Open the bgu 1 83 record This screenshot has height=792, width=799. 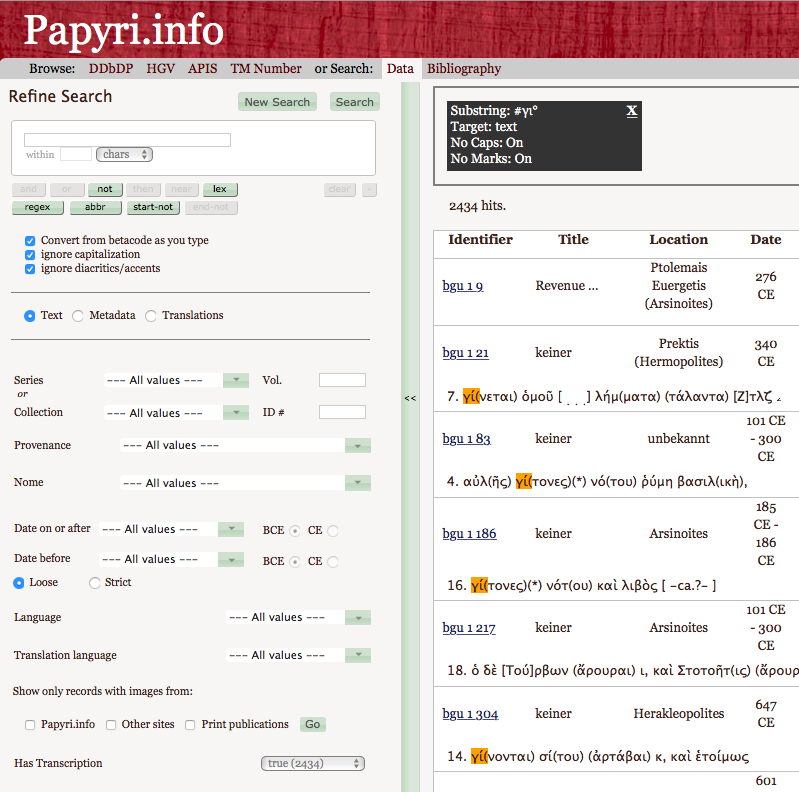[466, 439]
